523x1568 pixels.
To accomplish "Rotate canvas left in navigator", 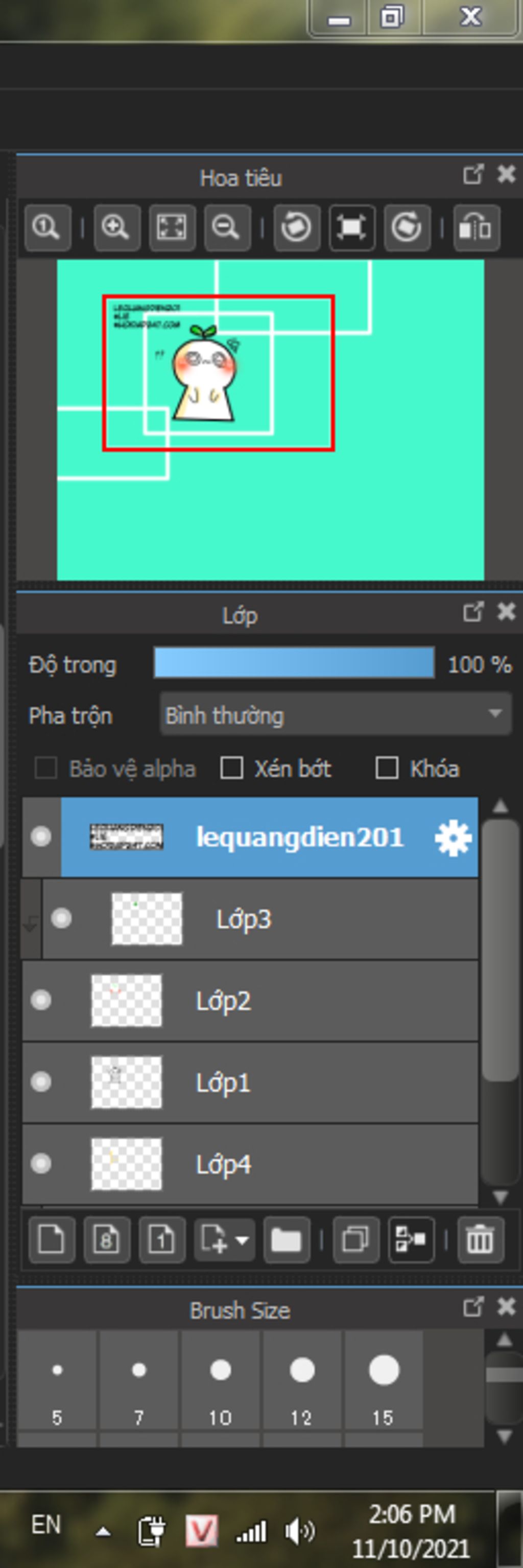I will coord(297,227).
